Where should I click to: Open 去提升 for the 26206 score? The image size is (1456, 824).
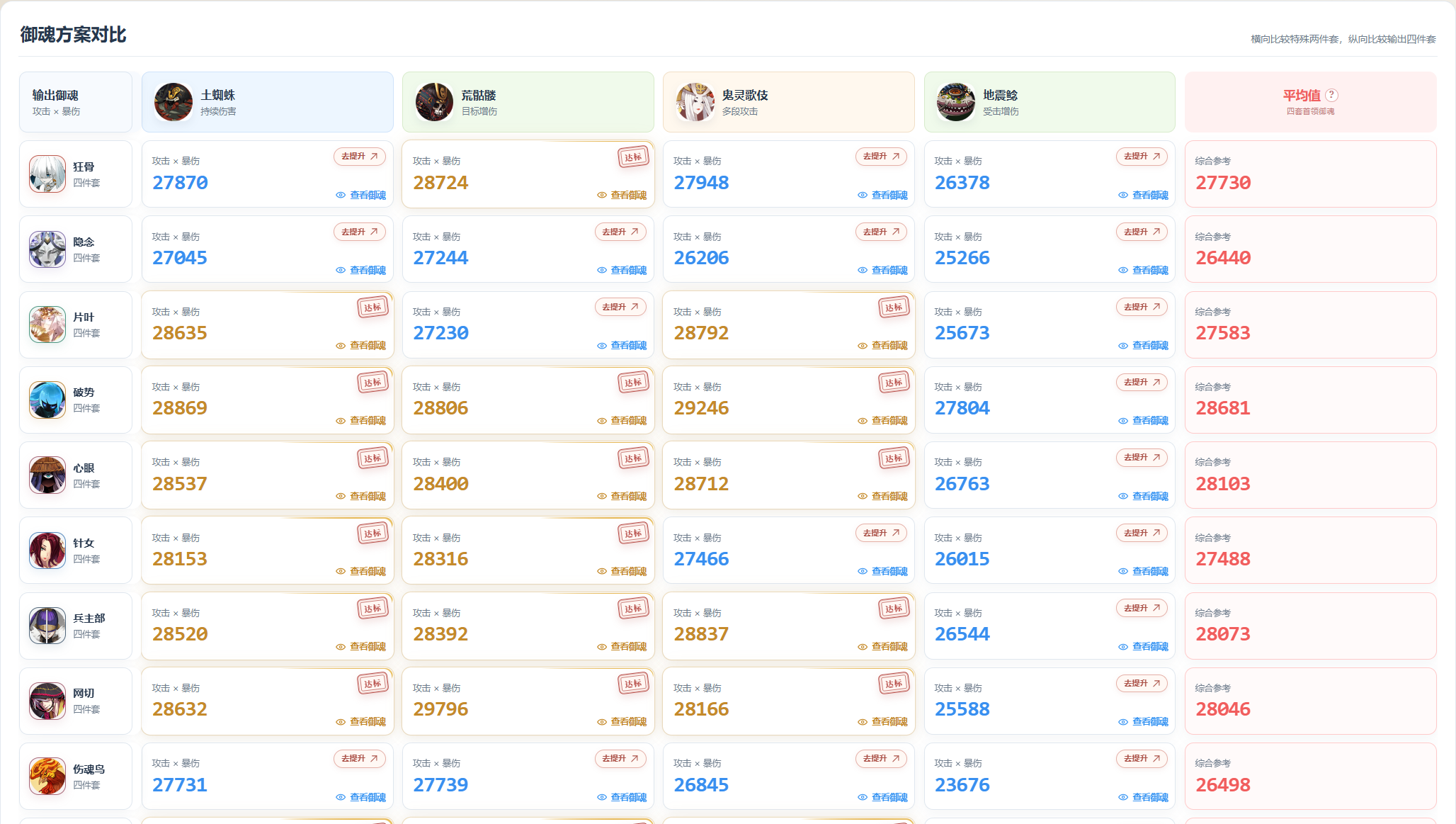click(882, 232)
